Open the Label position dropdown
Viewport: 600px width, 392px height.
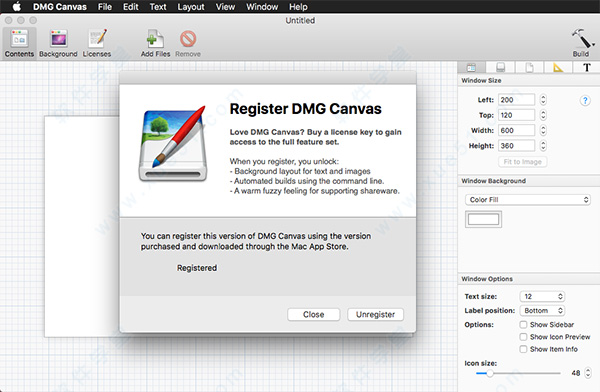(542, 310)
